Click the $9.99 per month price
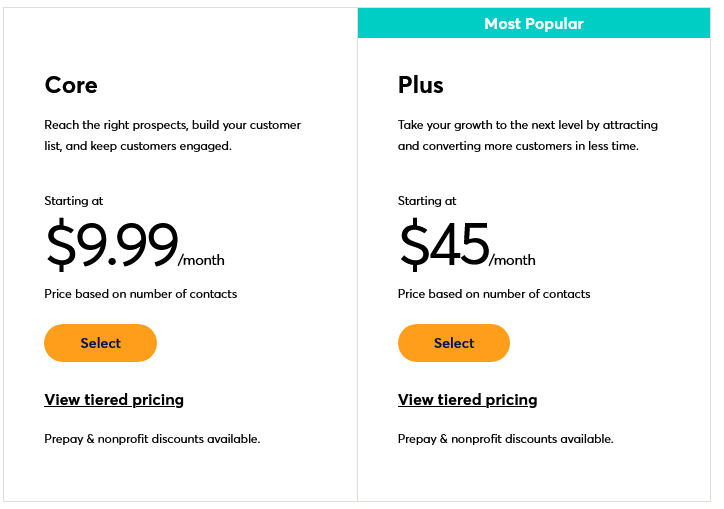Viewport: 724px width, 509px height. click(135, 244)
